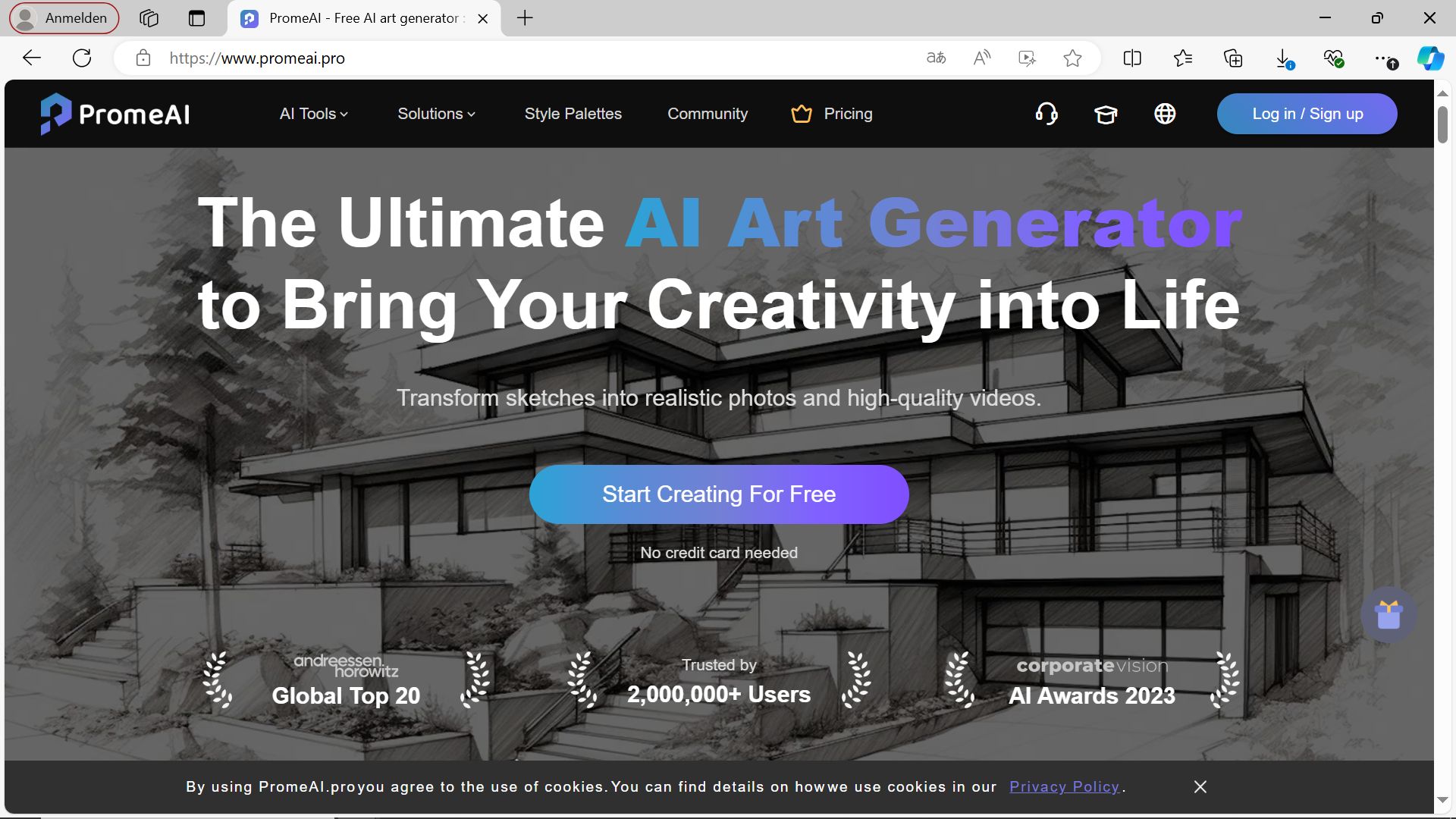Click the Style Palettes menu item
Viewport: 1456px width, 819px height.
click(573, 113)
